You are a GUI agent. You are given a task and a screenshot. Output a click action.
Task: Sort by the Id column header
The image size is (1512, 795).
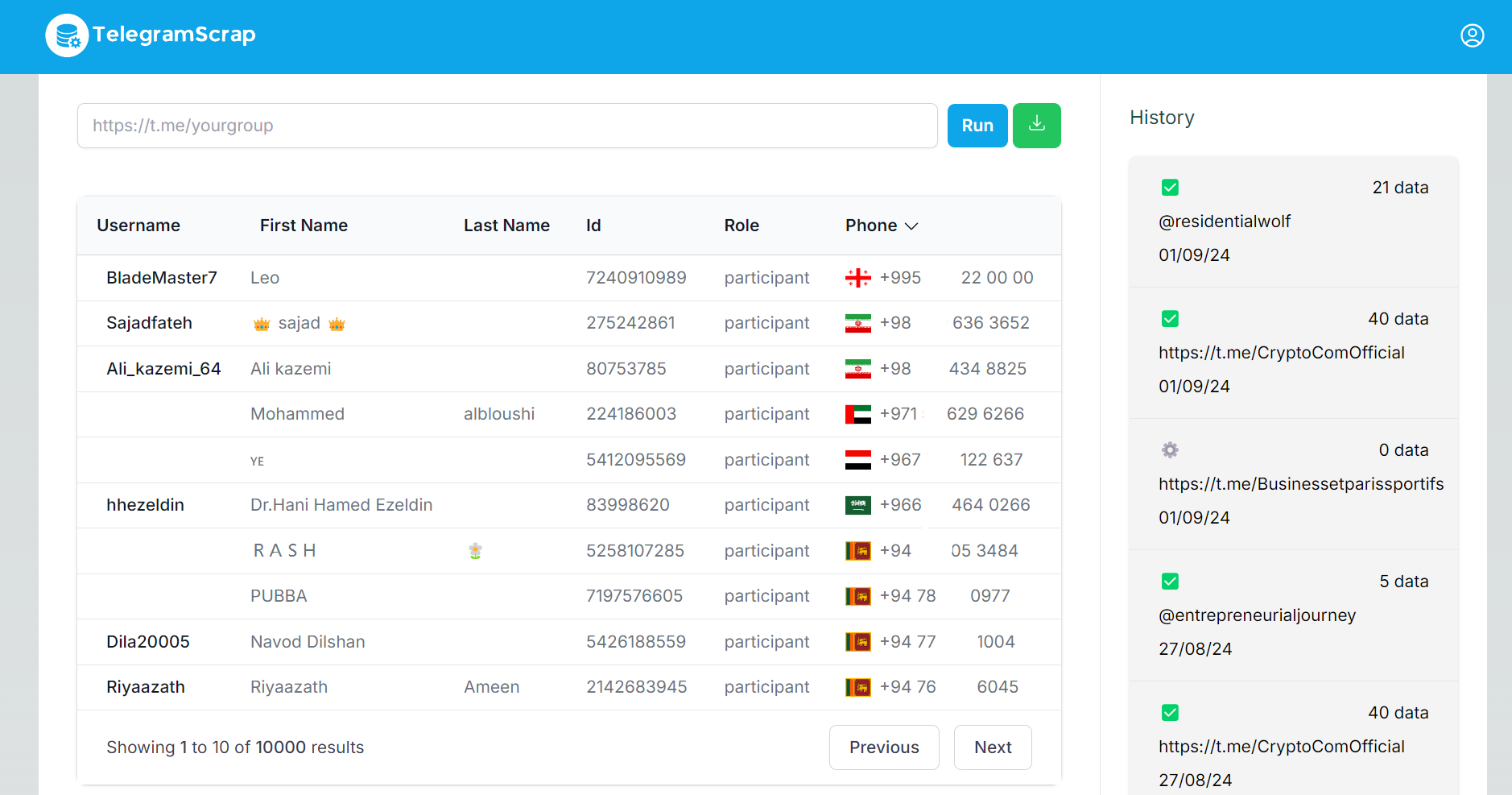pos(593,226)
